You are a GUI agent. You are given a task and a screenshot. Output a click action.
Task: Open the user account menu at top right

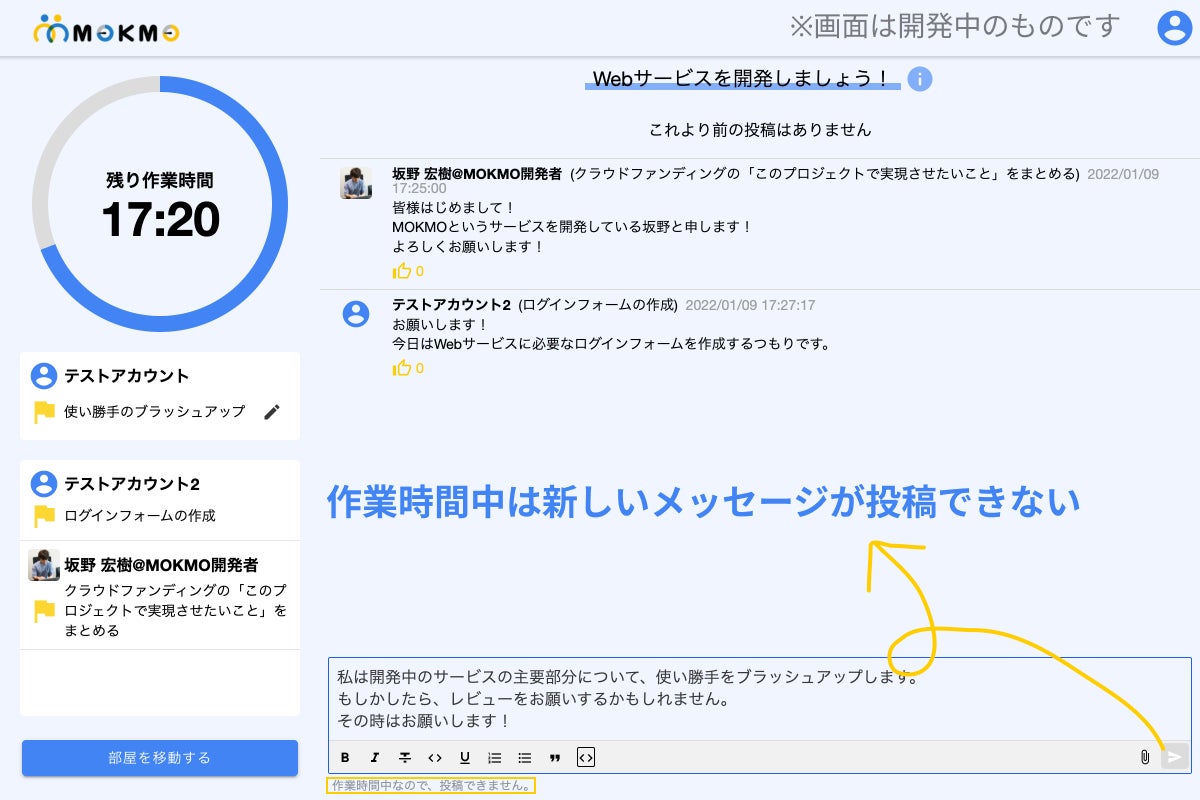tap(1174, 28)
